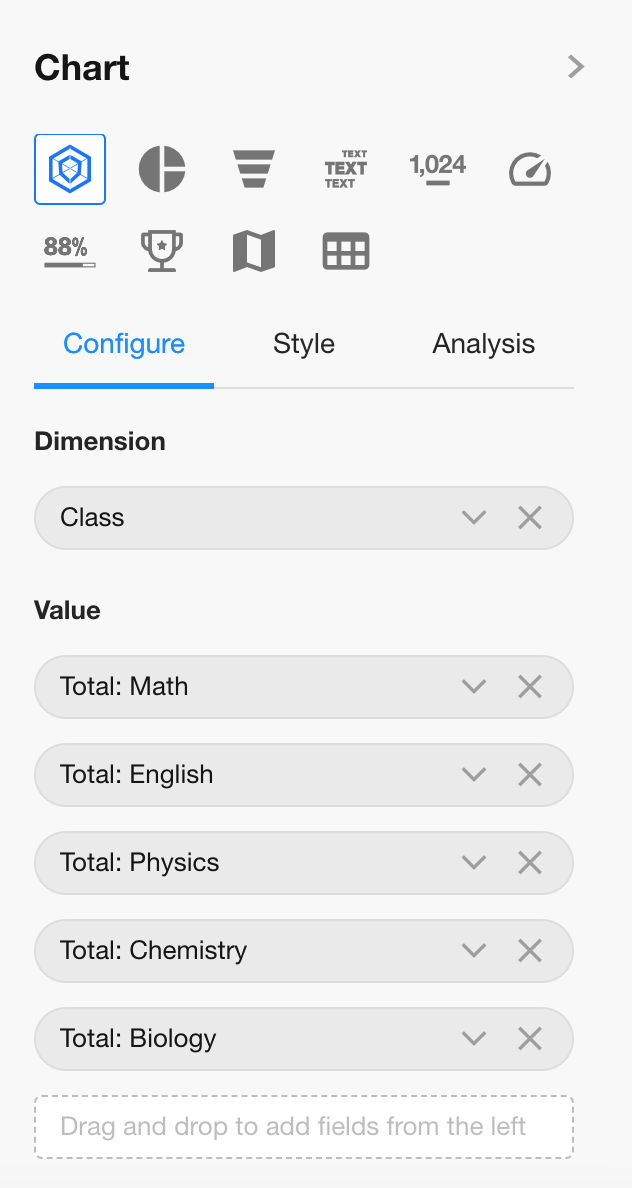Viewport: 632px width, 1188px height.
Task: Pick the word cloud text chart icon
Action: tap(346, 169)
